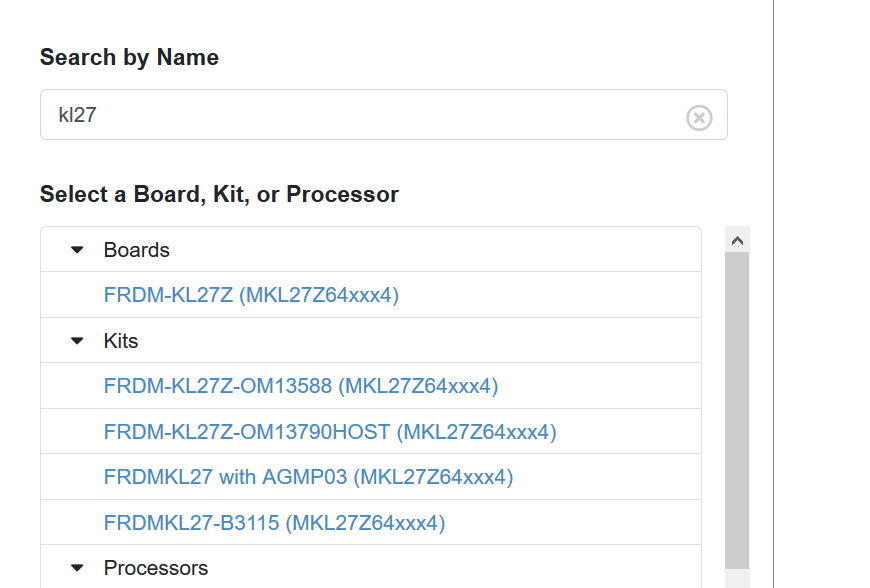870x588 pixels.
Task: Click scrollbar track below the thumb
Action: [737, 578]
